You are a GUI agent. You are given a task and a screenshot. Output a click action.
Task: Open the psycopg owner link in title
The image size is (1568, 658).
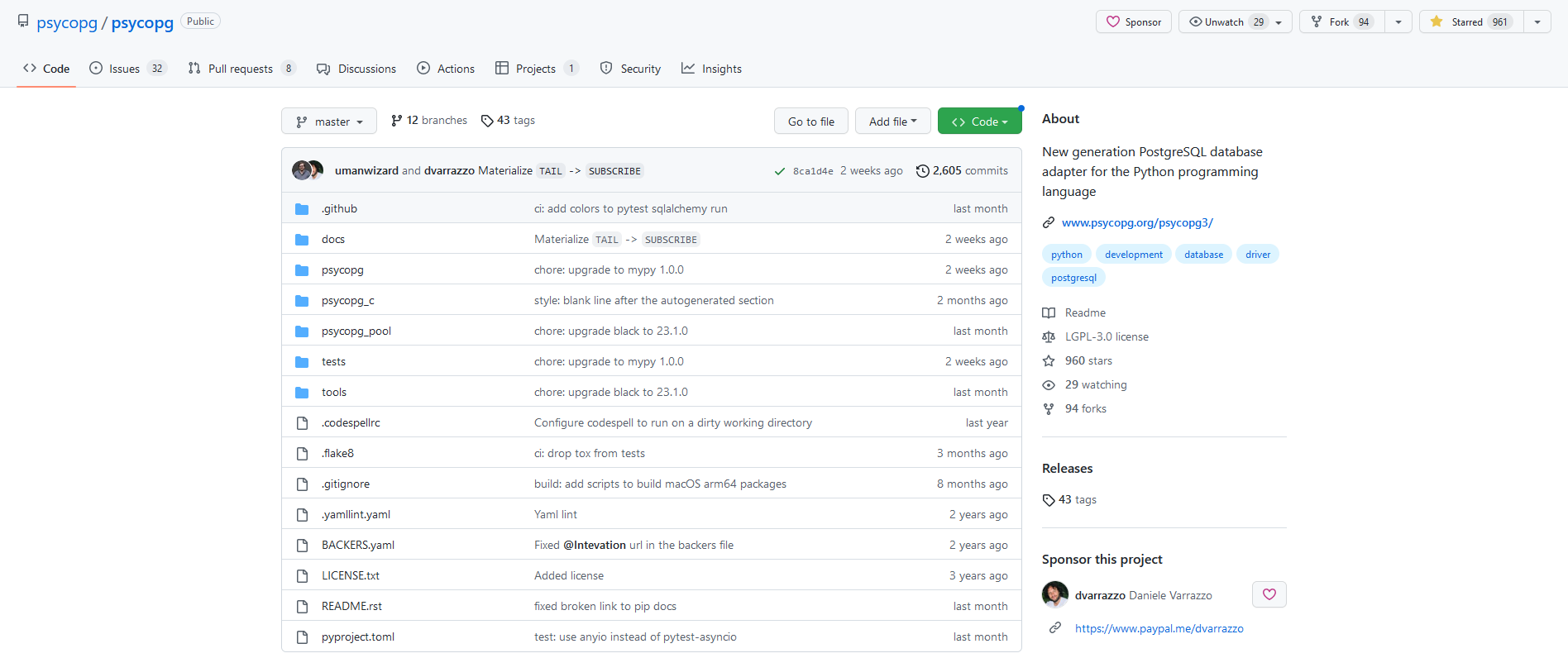click(67, 22)
